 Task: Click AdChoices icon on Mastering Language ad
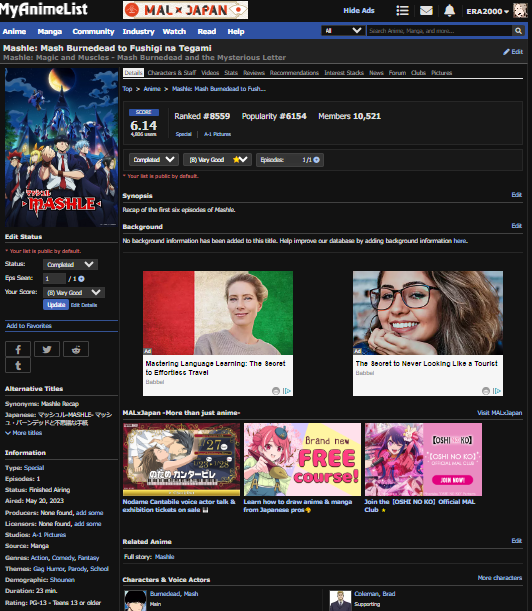287,391
